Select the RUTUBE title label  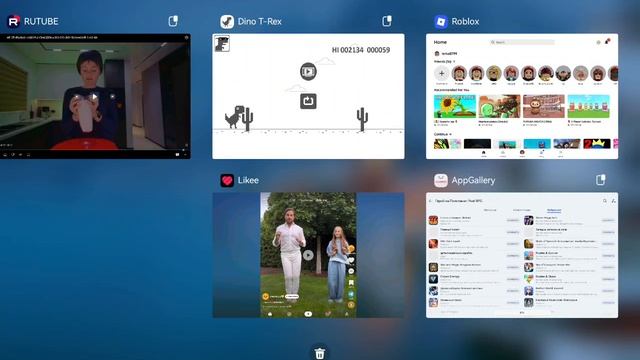[x=41, y=21]
